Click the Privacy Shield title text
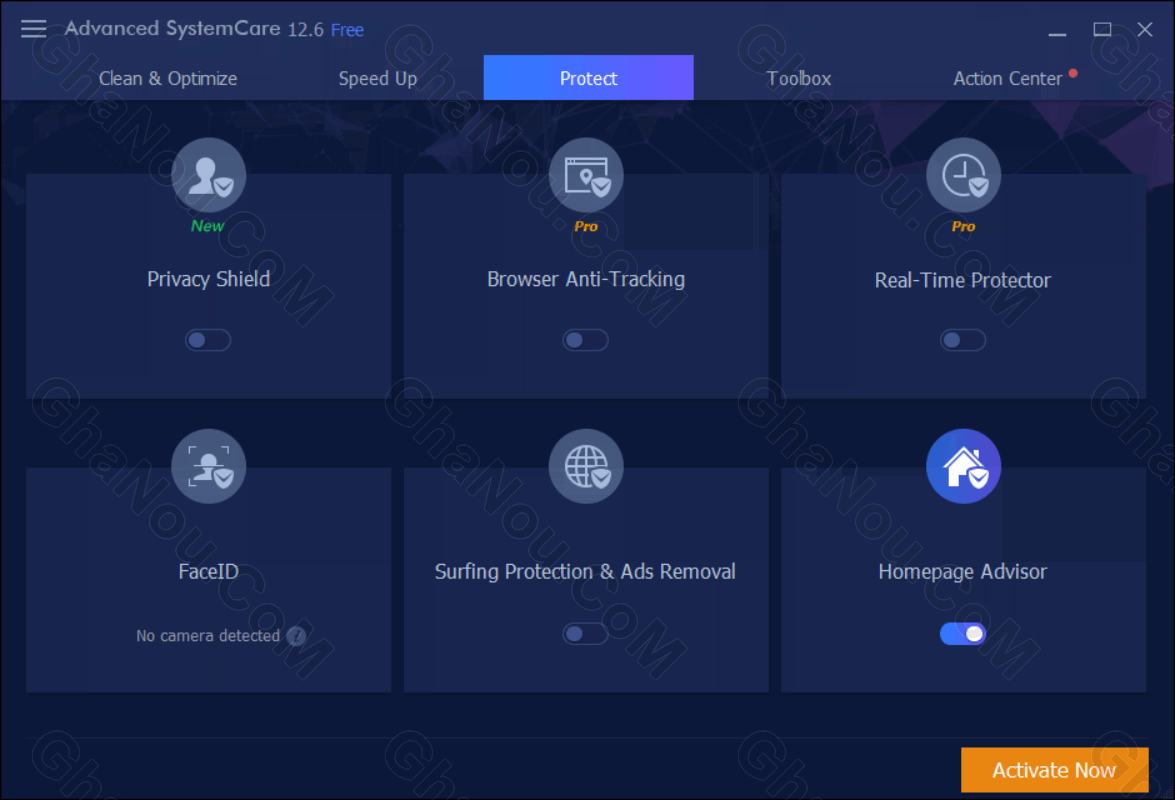 pos(208,279)
